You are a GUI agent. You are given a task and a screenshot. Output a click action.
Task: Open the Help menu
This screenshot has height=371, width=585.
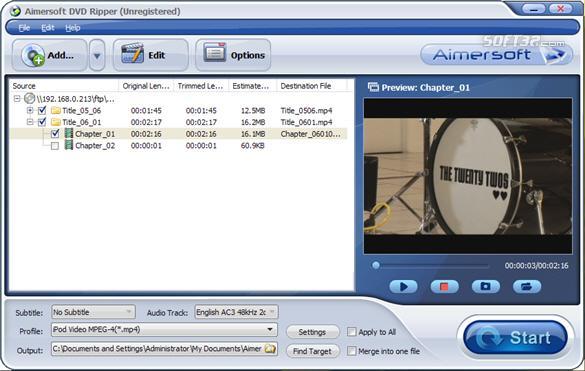[x=73, y=28]
